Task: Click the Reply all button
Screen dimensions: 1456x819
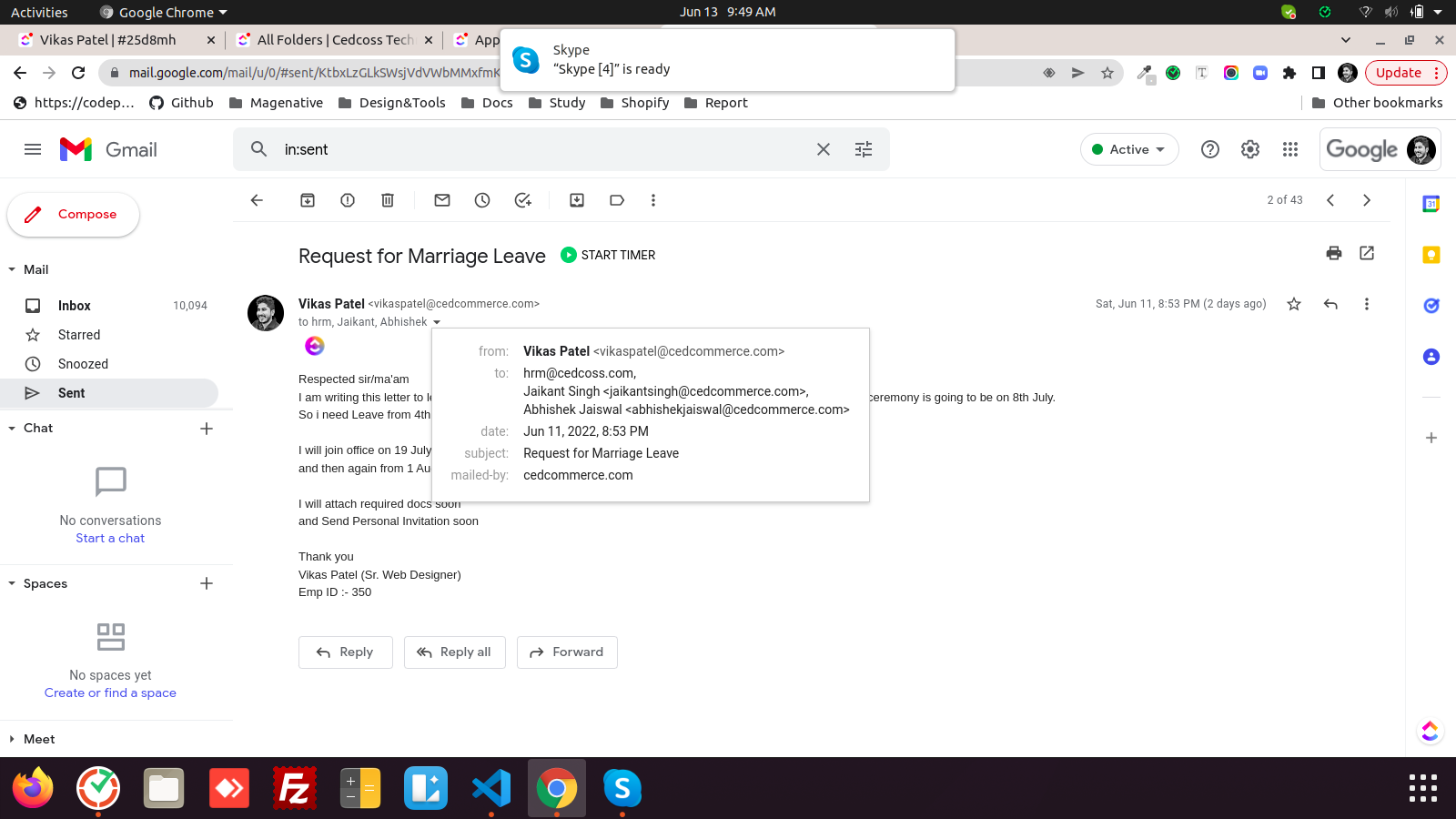Action: coord(454,652)
